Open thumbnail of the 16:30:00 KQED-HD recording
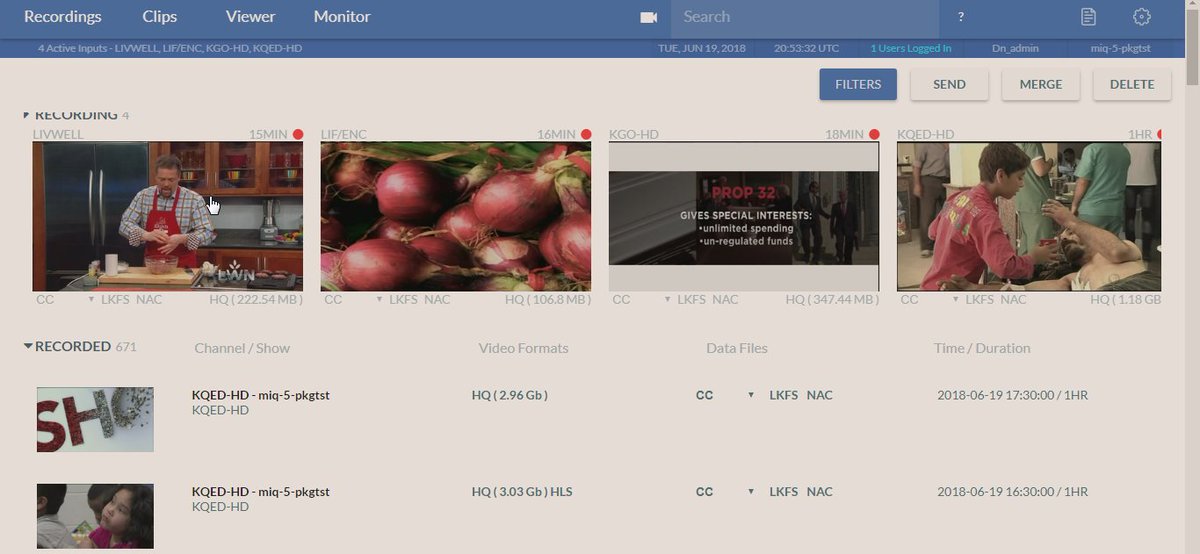 click(95, 516)
